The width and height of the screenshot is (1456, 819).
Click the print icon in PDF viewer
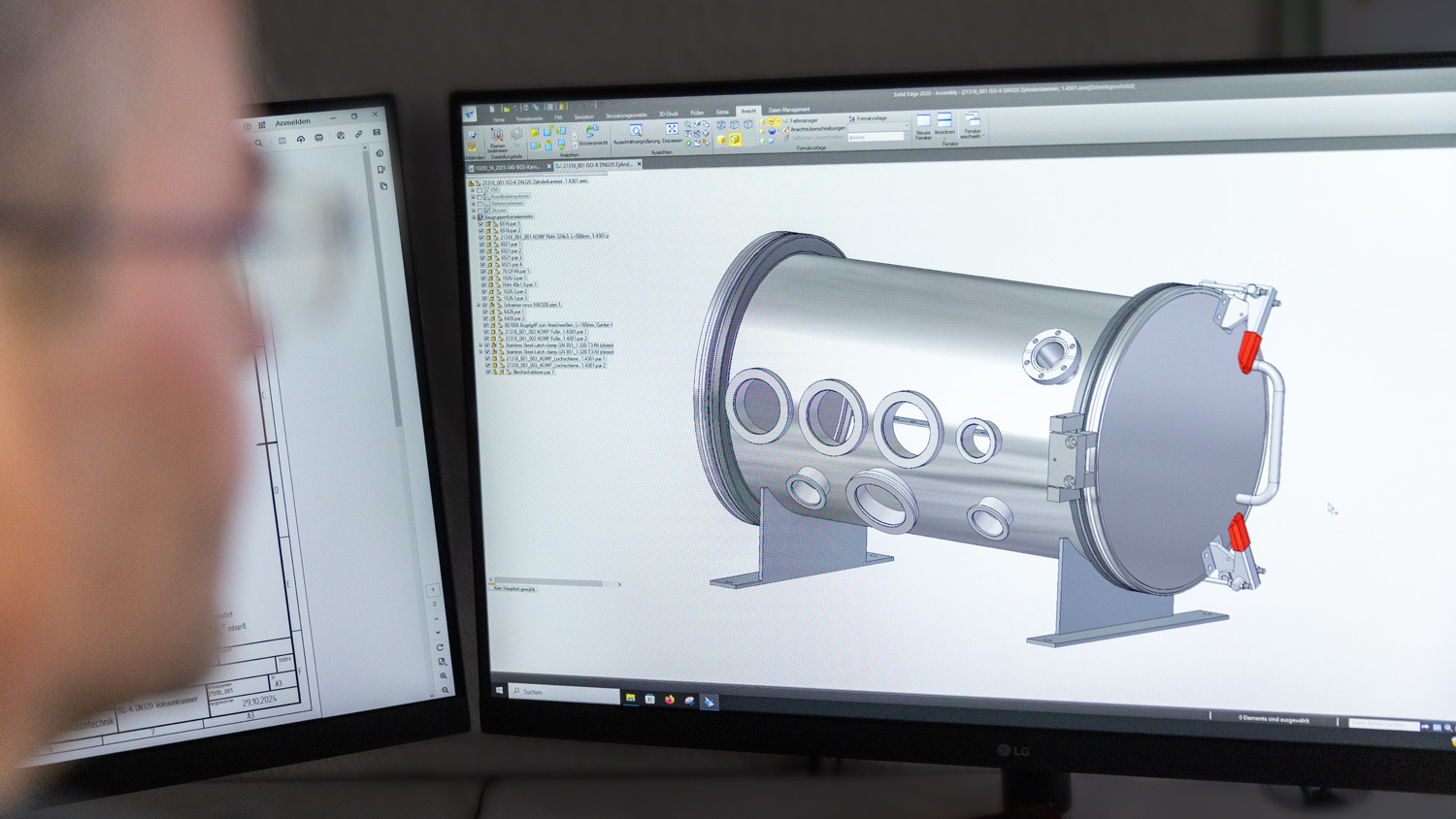319,138
